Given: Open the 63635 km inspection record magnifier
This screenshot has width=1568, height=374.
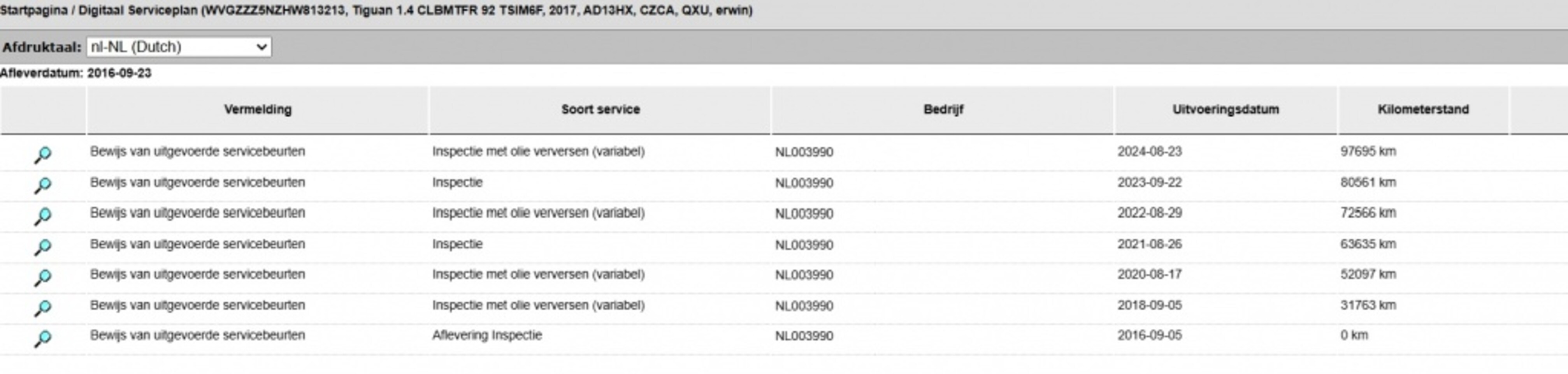Looking at the screenshot, I should coord(42,247).
